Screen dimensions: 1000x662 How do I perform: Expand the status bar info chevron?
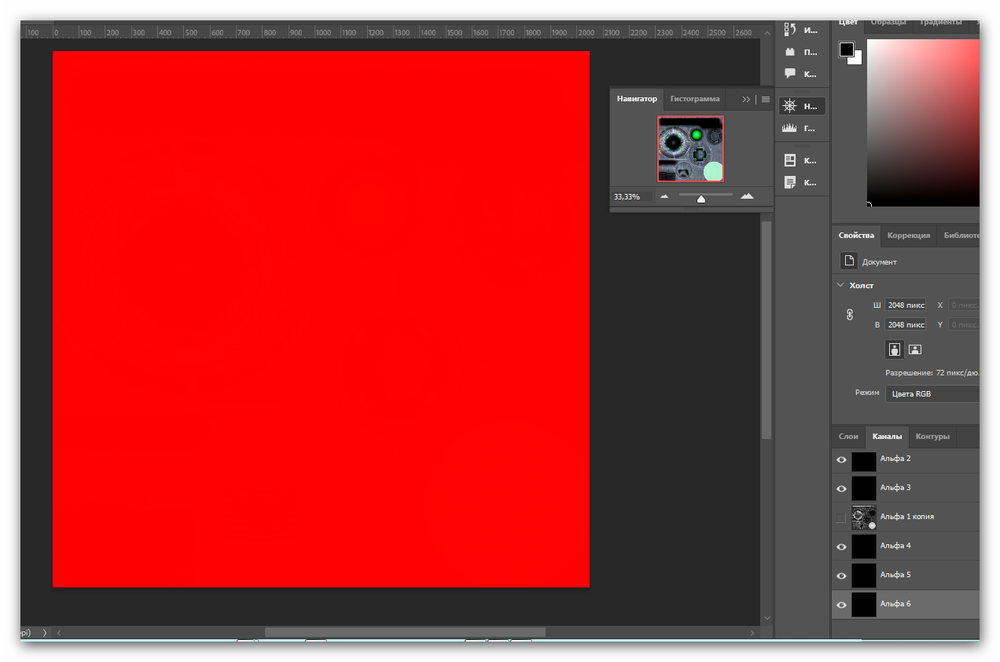(44, 633)
